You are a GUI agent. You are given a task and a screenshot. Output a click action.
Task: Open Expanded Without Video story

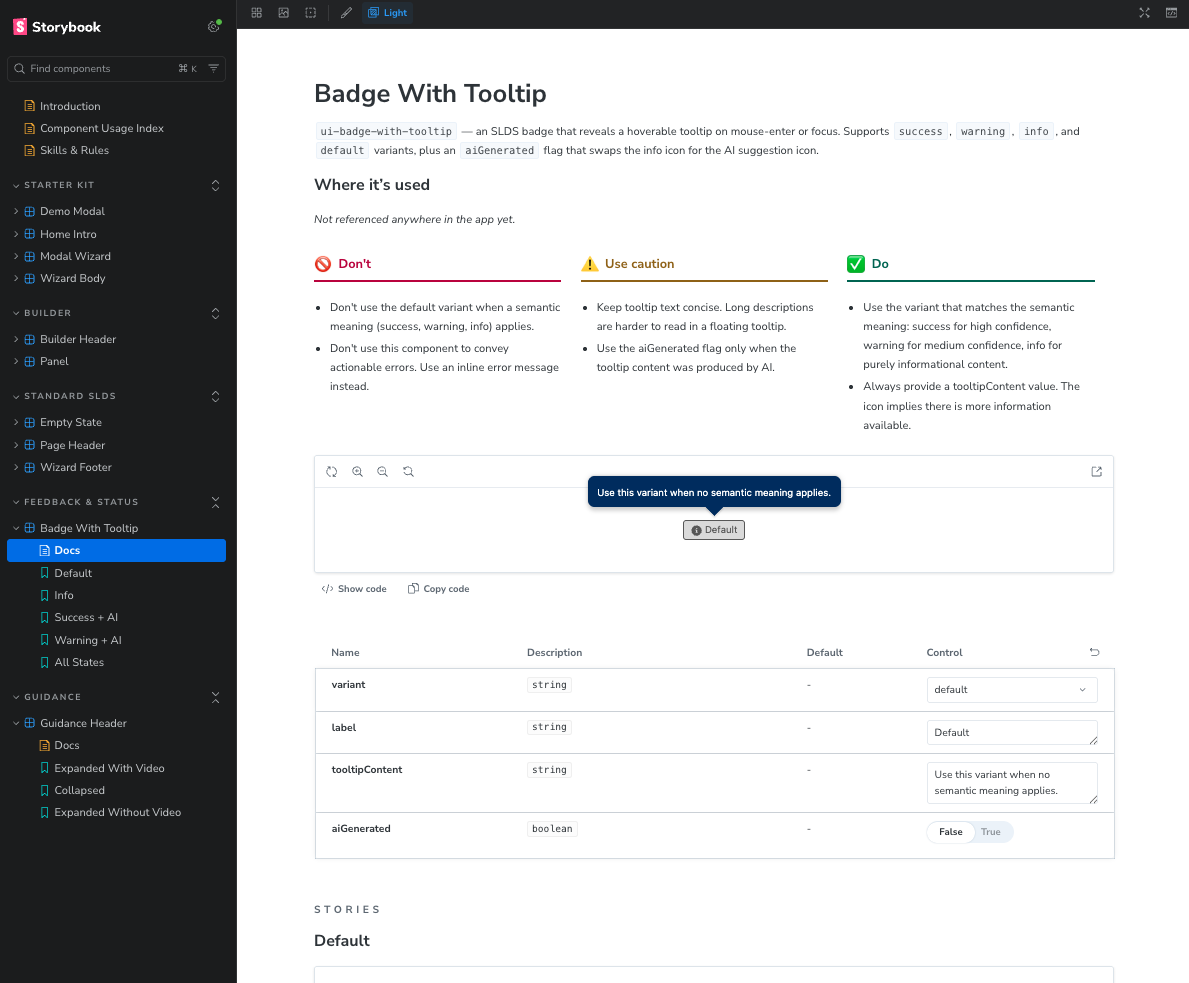118,812
